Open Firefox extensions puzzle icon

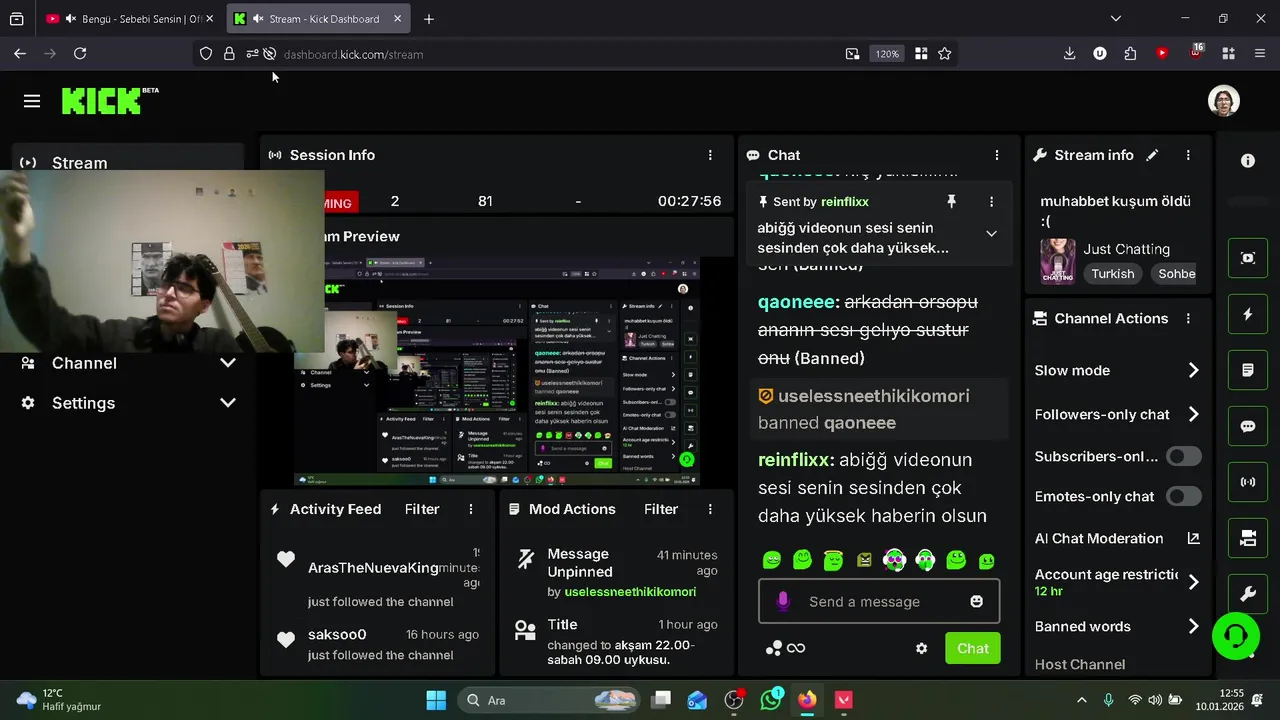1131,54
